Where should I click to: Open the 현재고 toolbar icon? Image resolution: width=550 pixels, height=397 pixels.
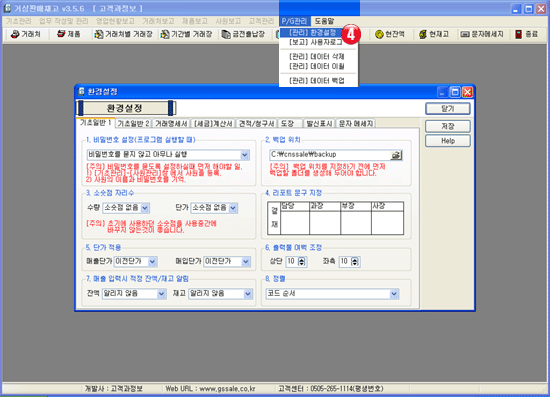click(434, 34)
